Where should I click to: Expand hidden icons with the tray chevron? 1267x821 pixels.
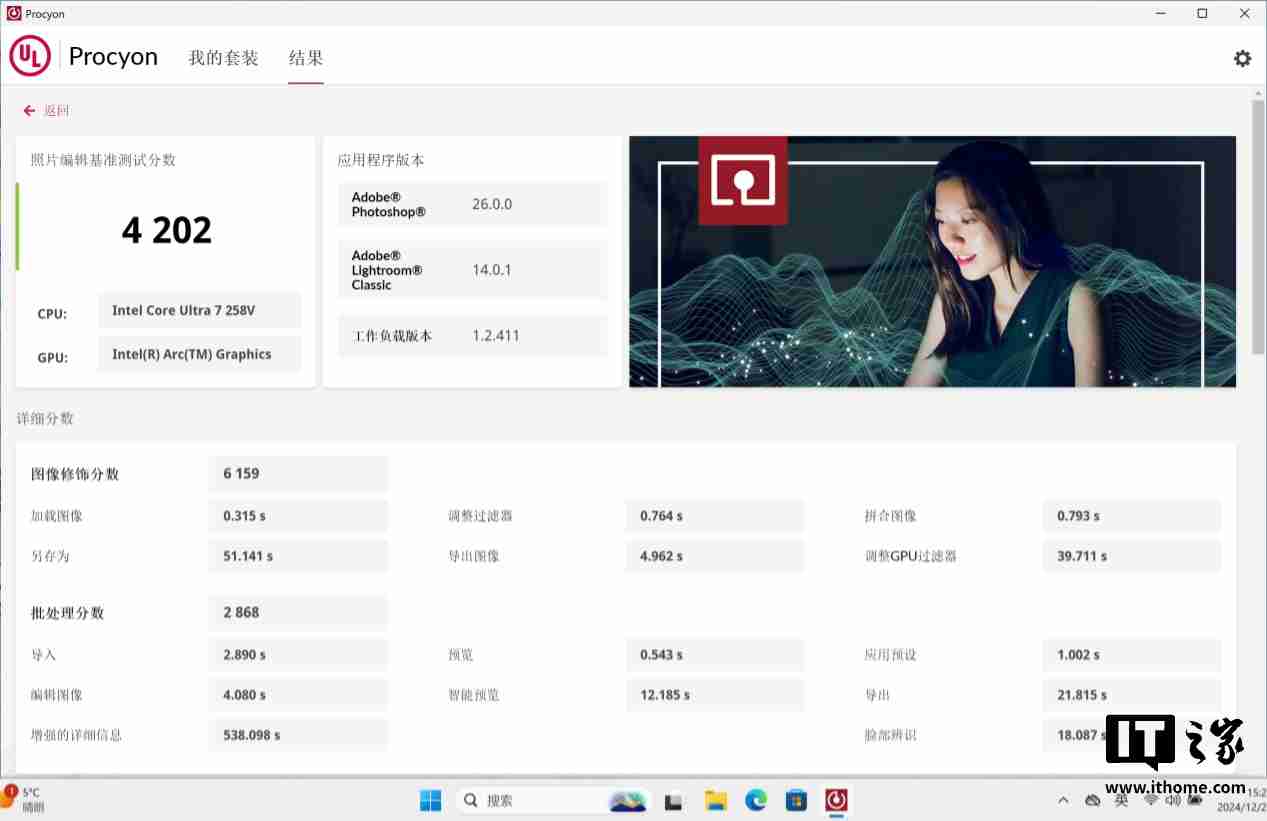pyautogui.click(x=1063, y=800)
